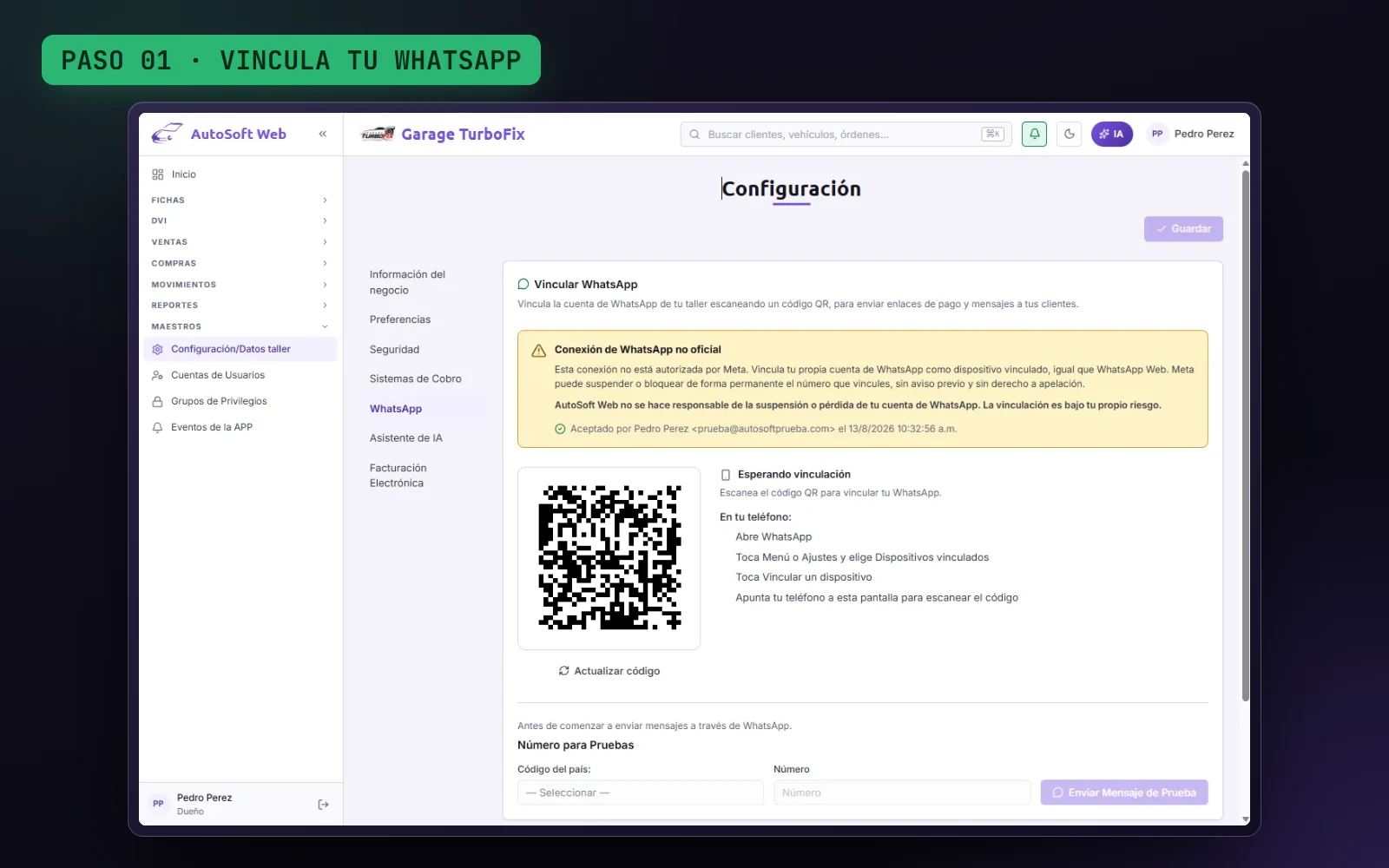This screenshot has width=1389, height=868.
Task: Expand the DVI section
Action: [x=240, y=220]
